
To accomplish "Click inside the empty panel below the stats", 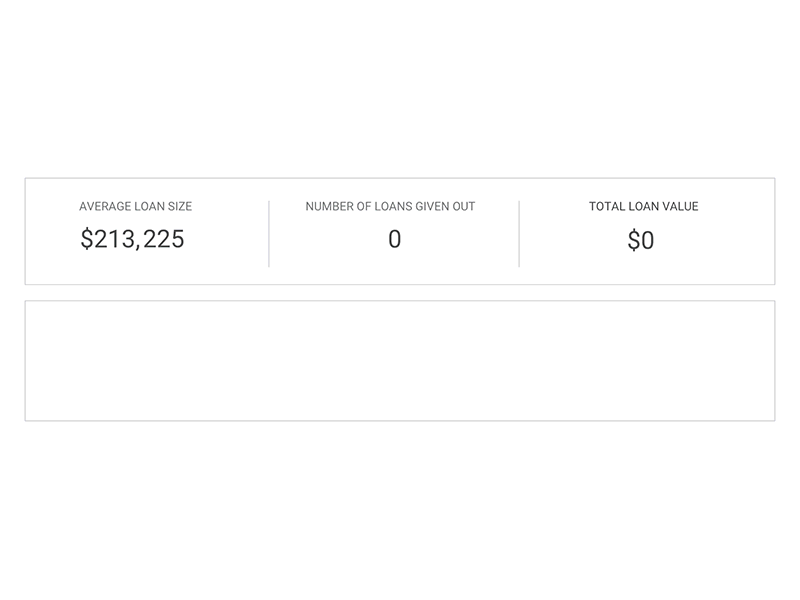I will click(x=400, y=358).
